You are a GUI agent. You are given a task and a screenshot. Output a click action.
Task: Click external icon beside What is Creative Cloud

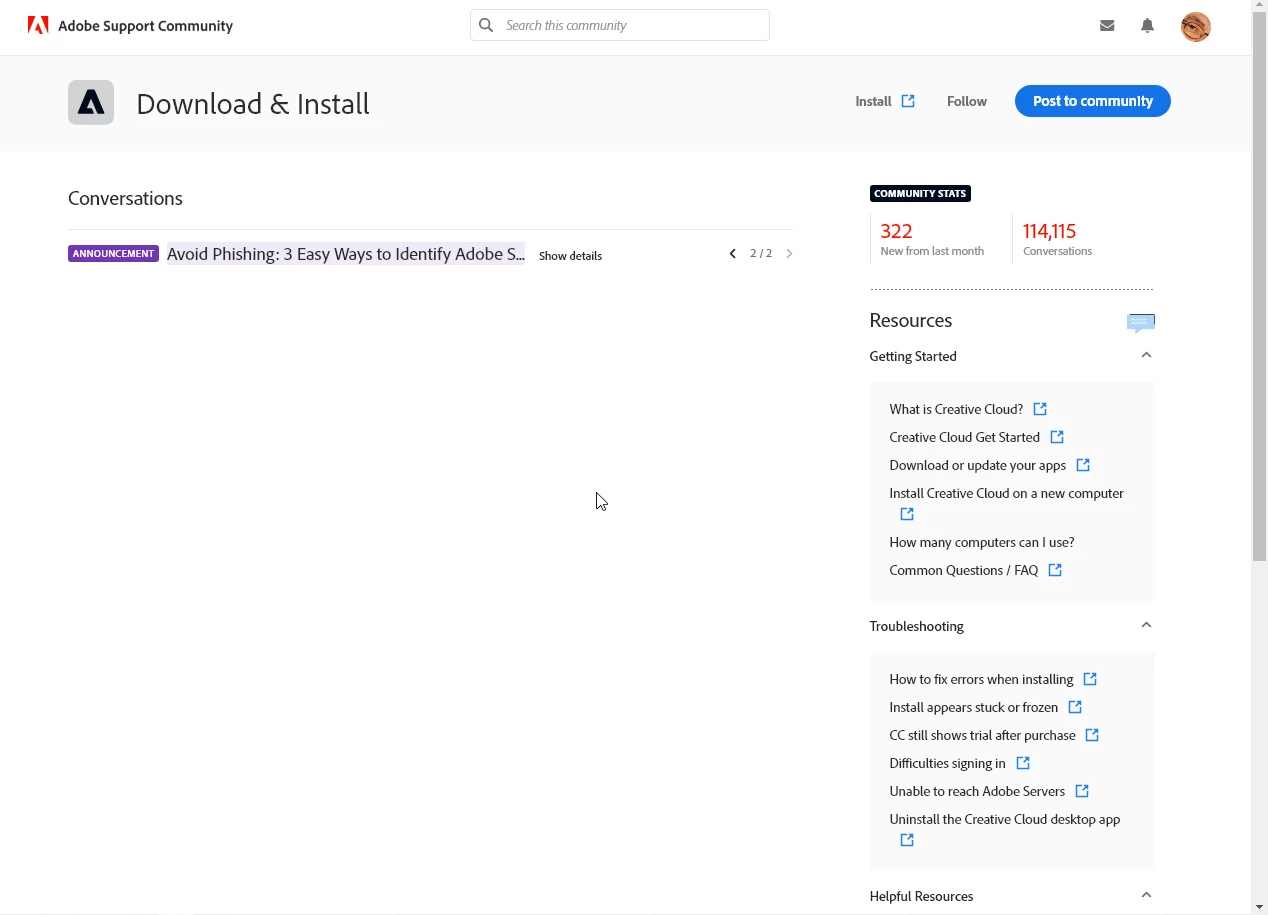point(1040,409)
